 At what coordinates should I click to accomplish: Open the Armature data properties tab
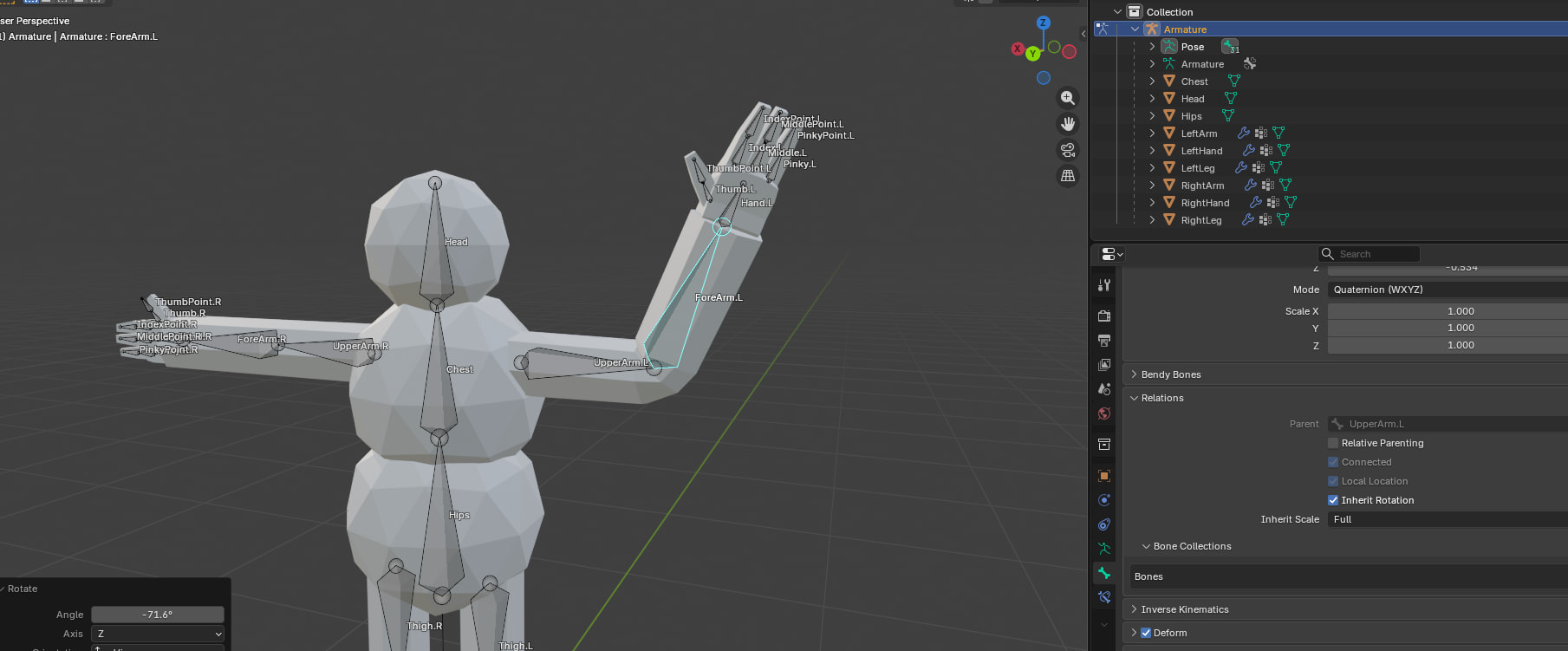[1103, 549]
